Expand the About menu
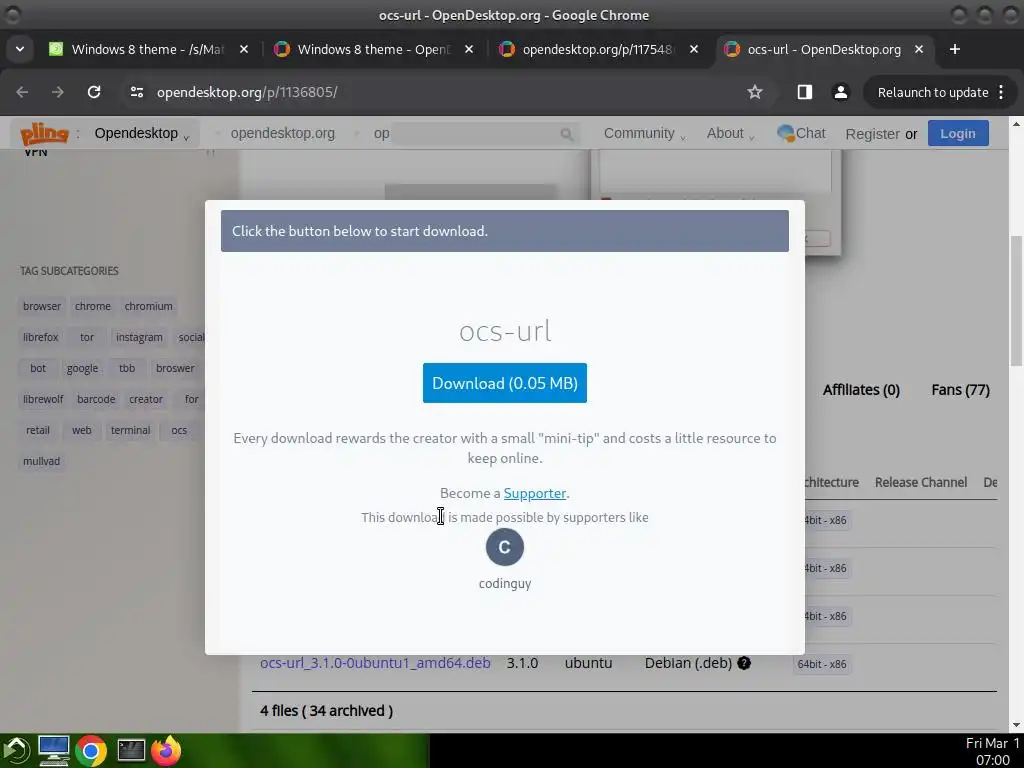This screenshot has height=768, width=1024. [729, 133]
